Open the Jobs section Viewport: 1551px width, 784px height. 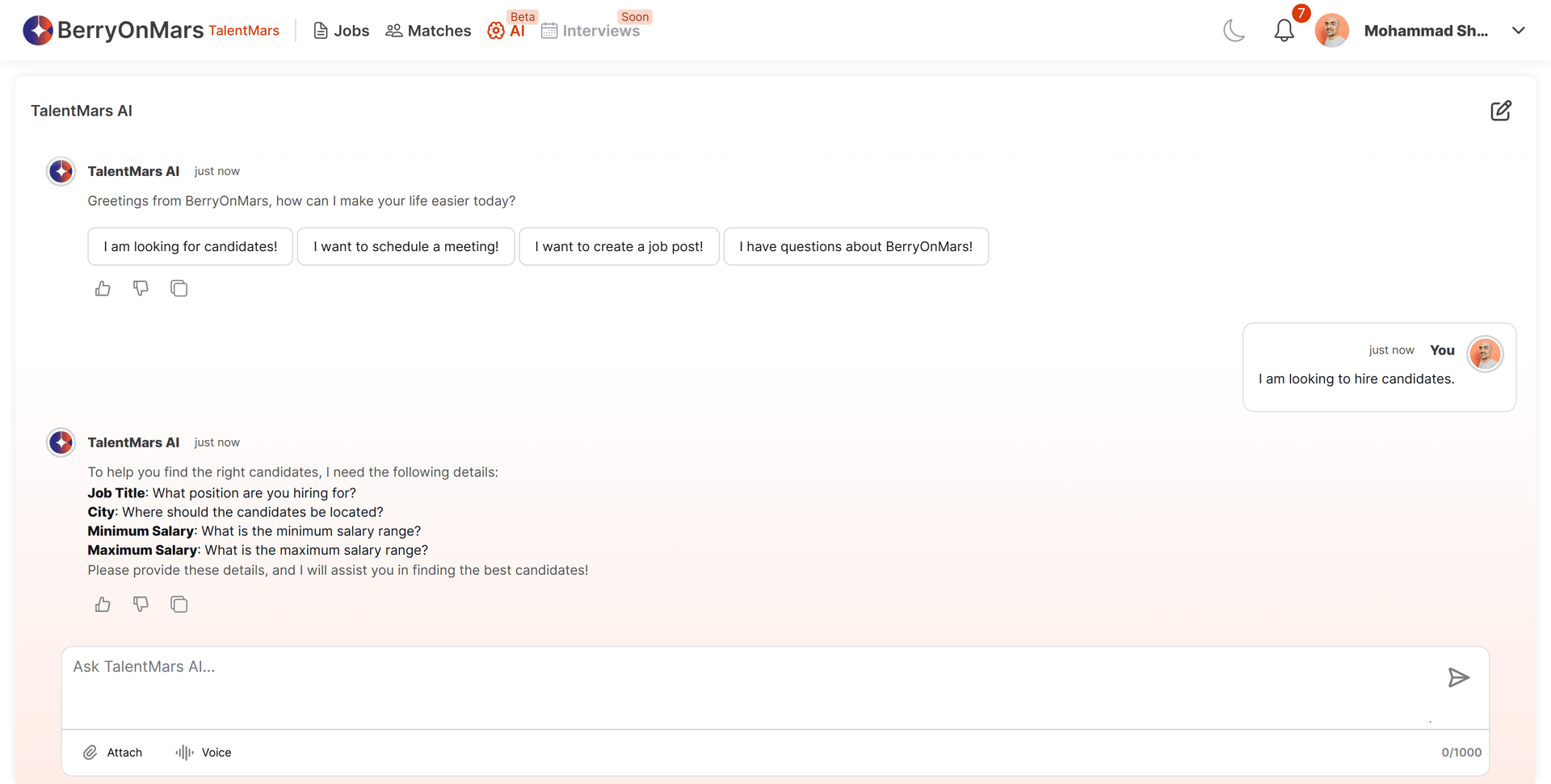click(x=341, y=31)
